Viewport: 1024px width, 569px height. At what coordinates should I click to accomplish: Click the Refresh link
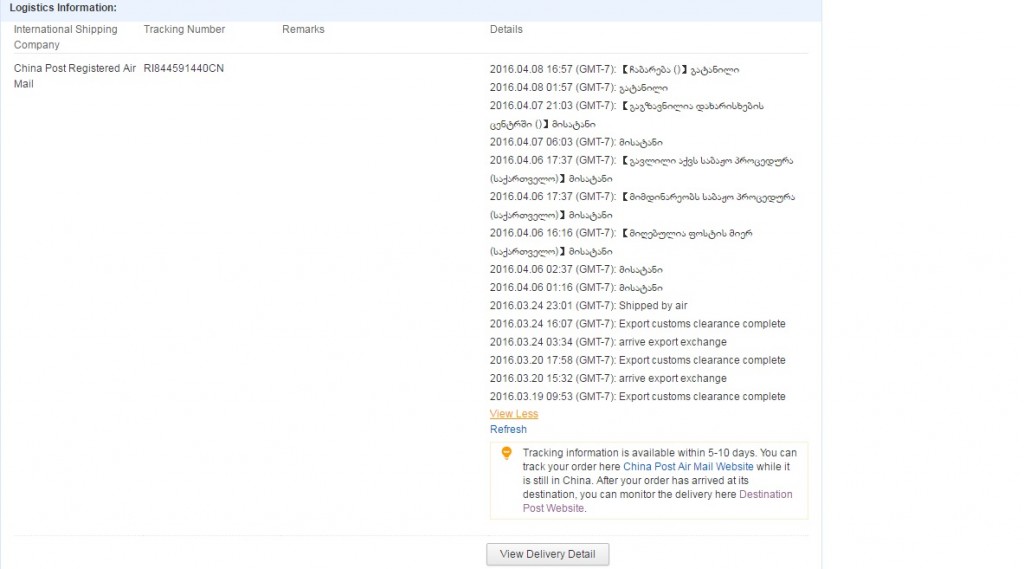(508, 430)
